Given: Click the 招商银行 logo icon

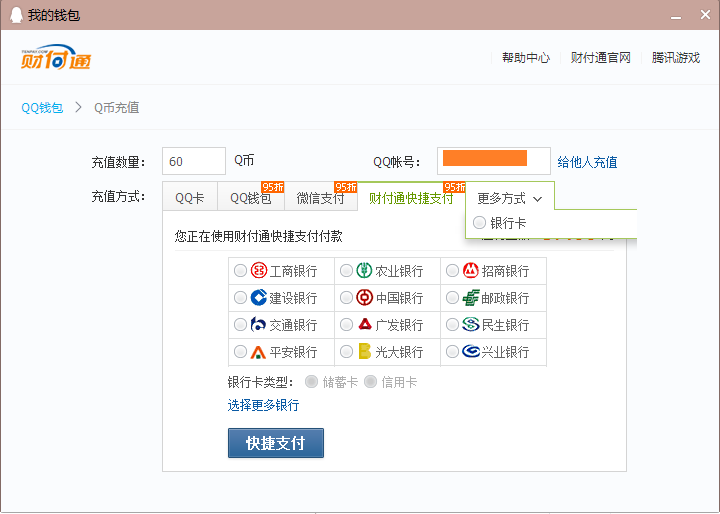Looking at the screenshot, I should [x=471, y=271].
